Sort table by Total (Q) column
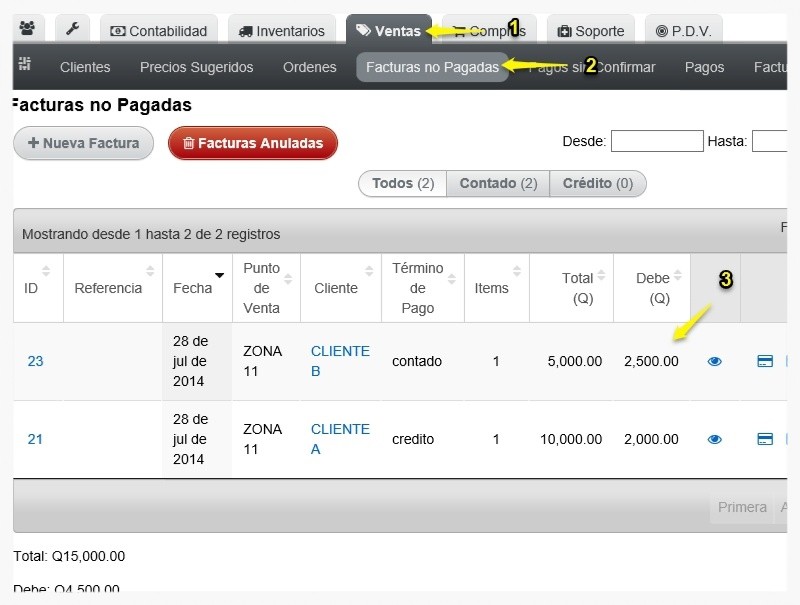Viewport: 800px width, 605px height. coord(571,288)
